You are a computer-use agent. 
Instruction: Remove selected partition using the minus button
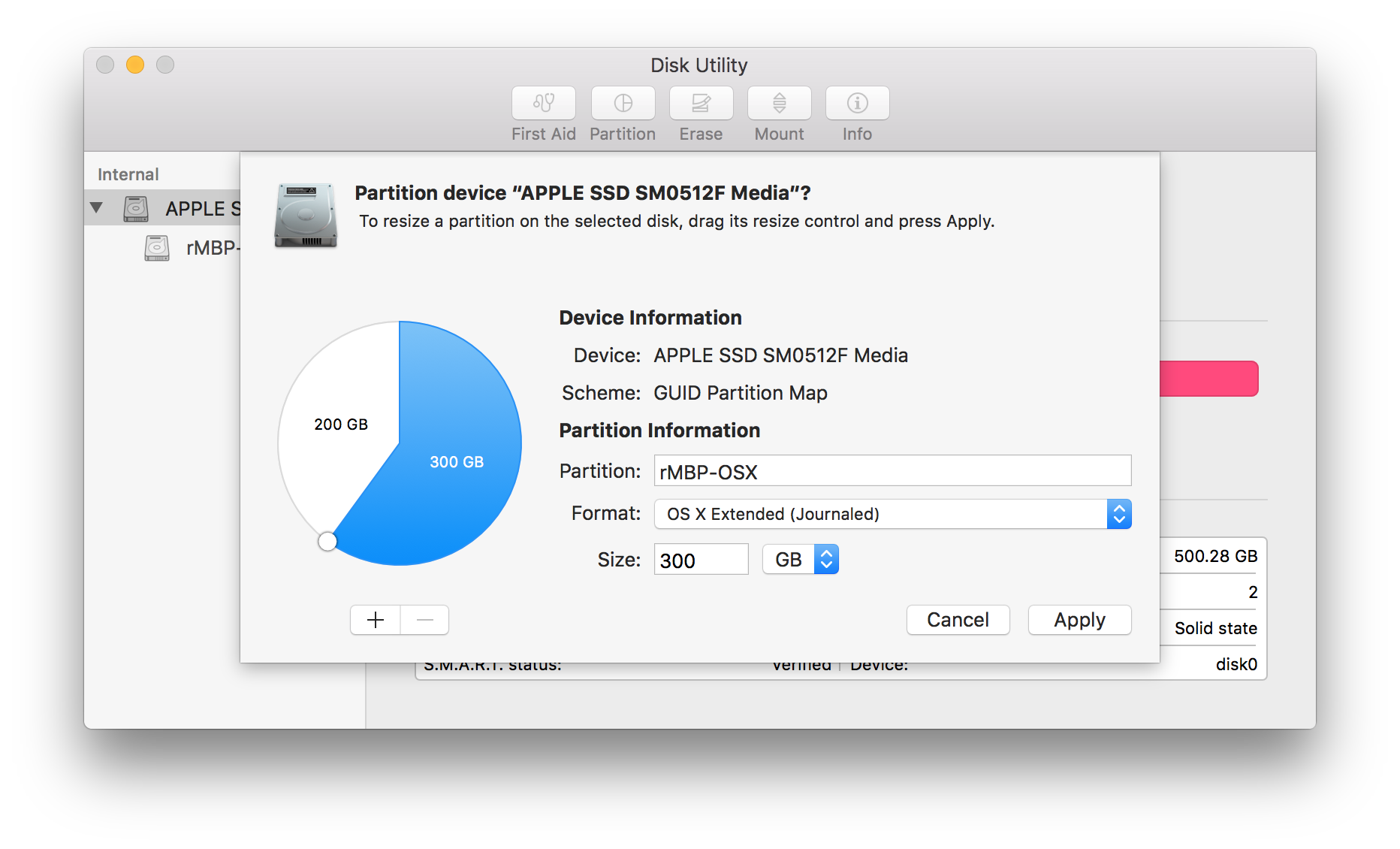[424, 619]
